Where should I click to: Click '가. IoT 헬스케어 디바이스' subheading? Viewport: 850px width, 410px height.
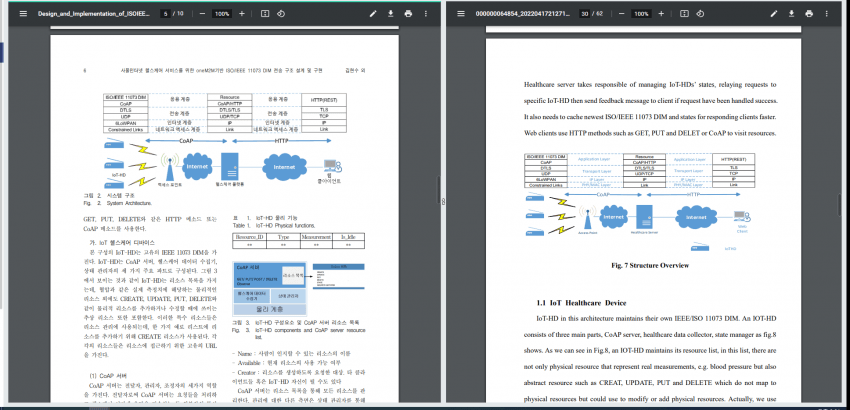click(122, 242)
